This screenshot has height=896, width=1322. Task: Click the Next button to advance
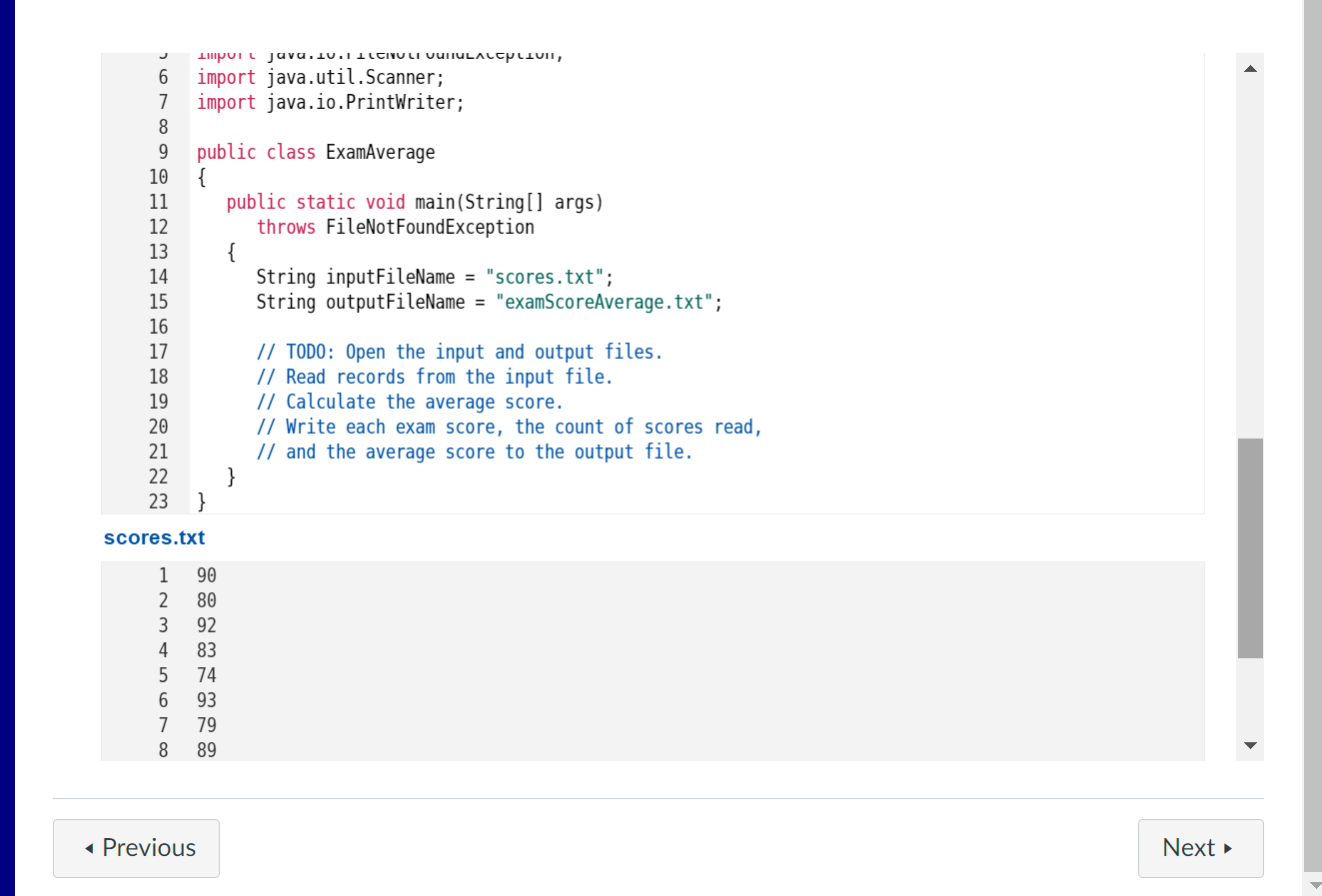pos(1200,847)
